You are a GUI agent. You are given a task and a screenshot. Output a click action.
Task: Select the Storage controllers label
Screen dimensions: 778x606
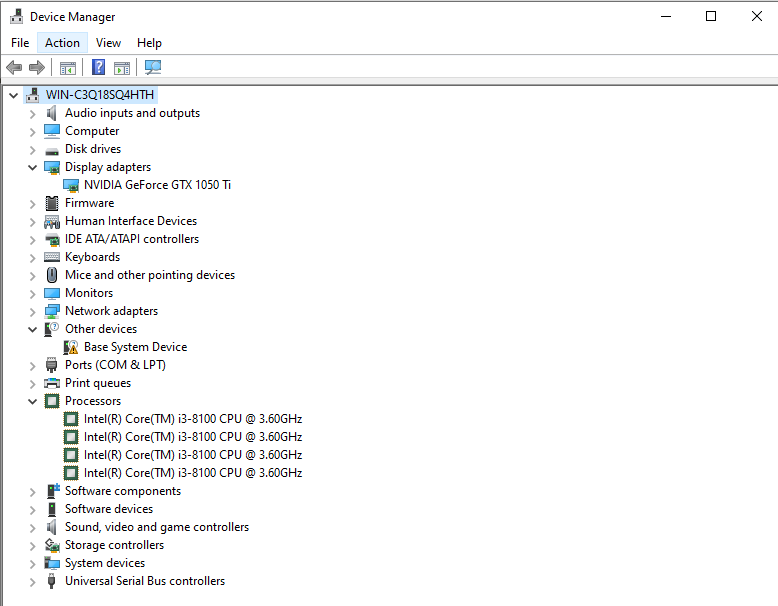(114, 545)
